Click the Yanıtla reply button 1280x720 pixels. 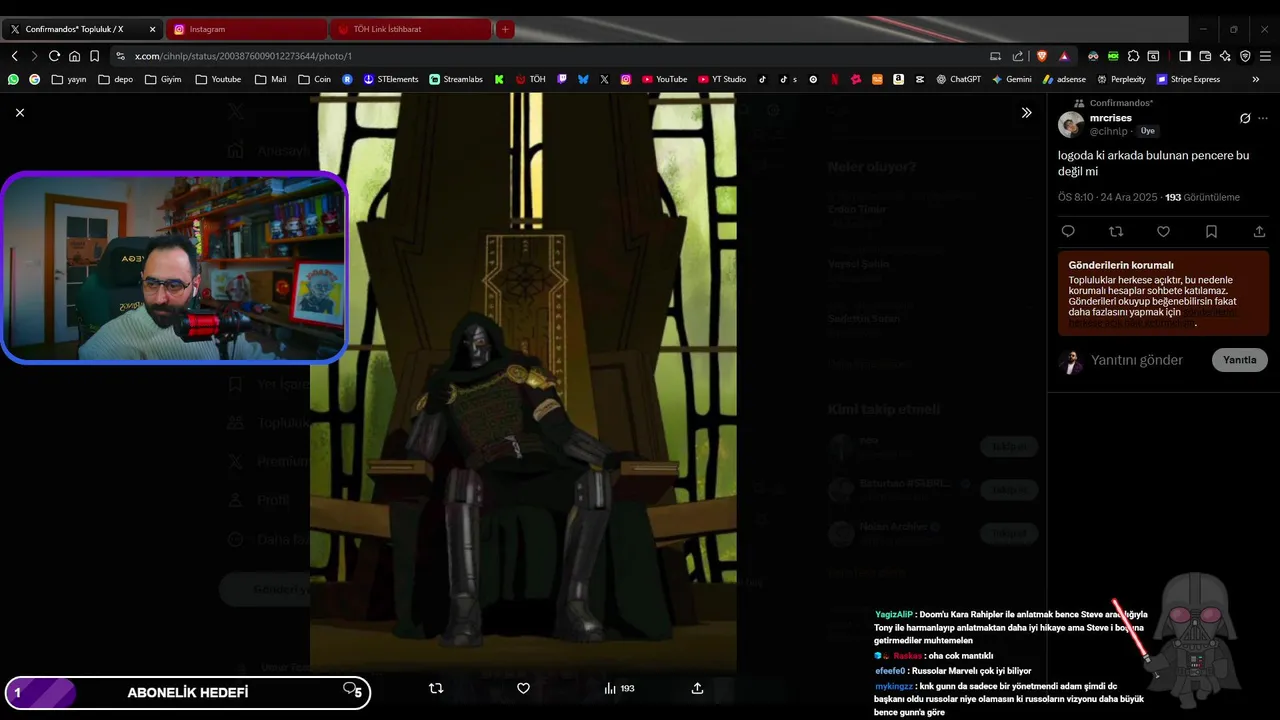click(x=1239, y=360)
